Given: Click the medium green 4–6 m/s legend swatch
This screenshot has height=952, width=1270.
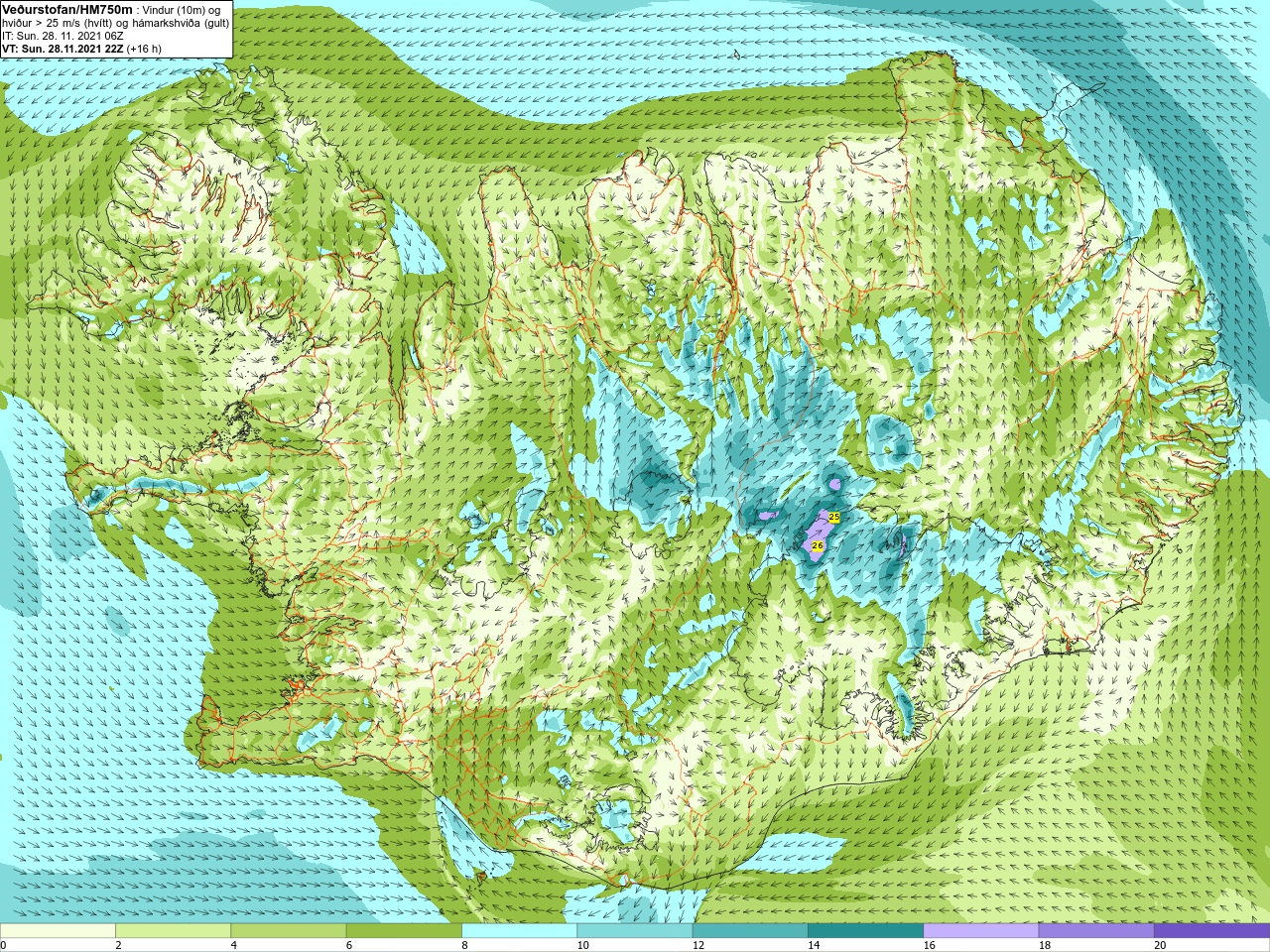Looking at the screenshot, I should coord(289,931).
